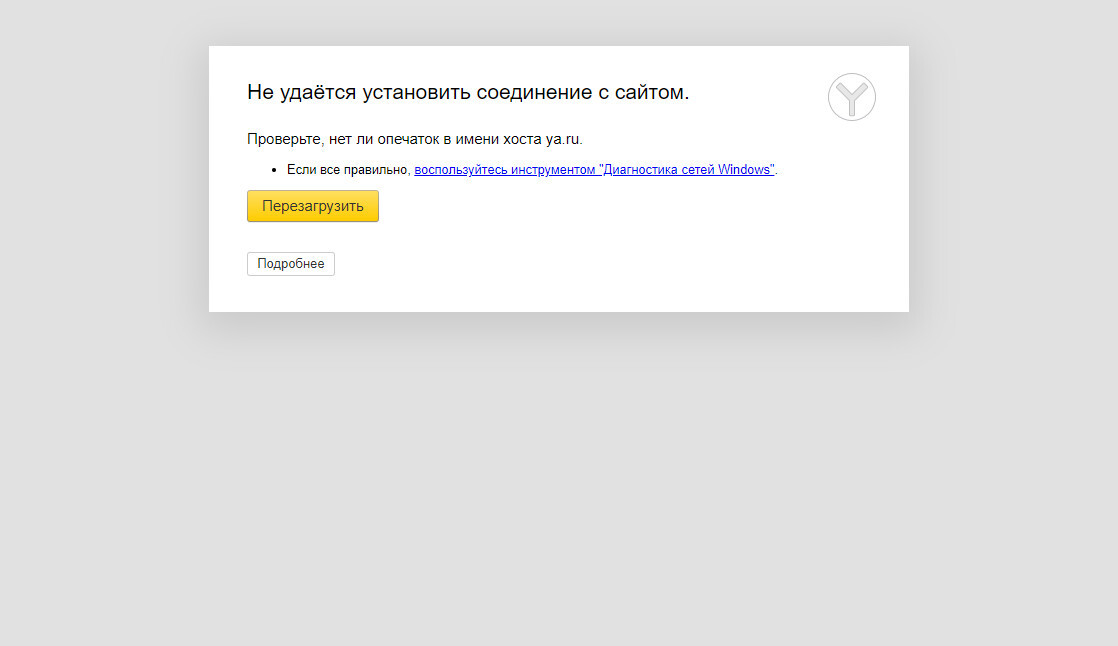This screenshot has height=646, width=1118.
Task: Click gray background right of error card
Action: click(1013, 178)
